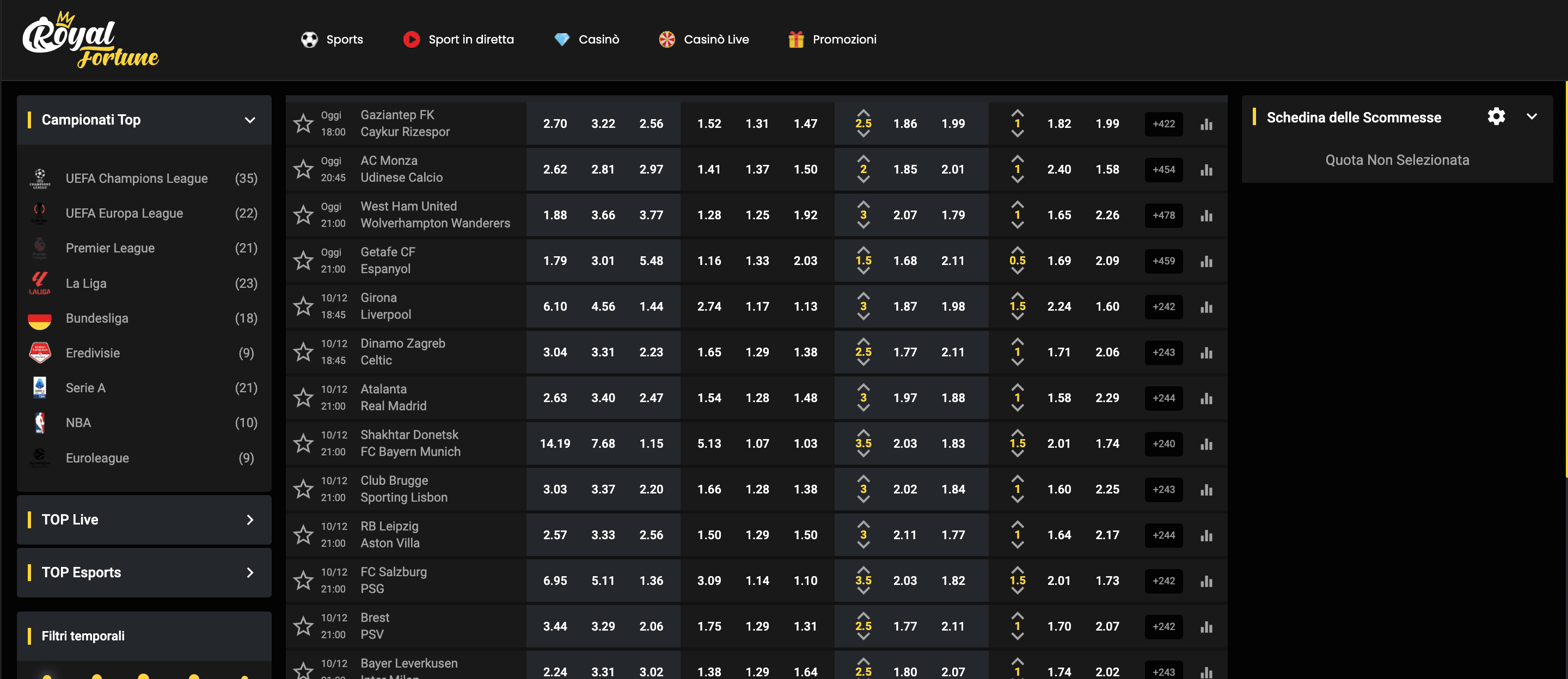Open Premier League competitions

tap(144, 248)
